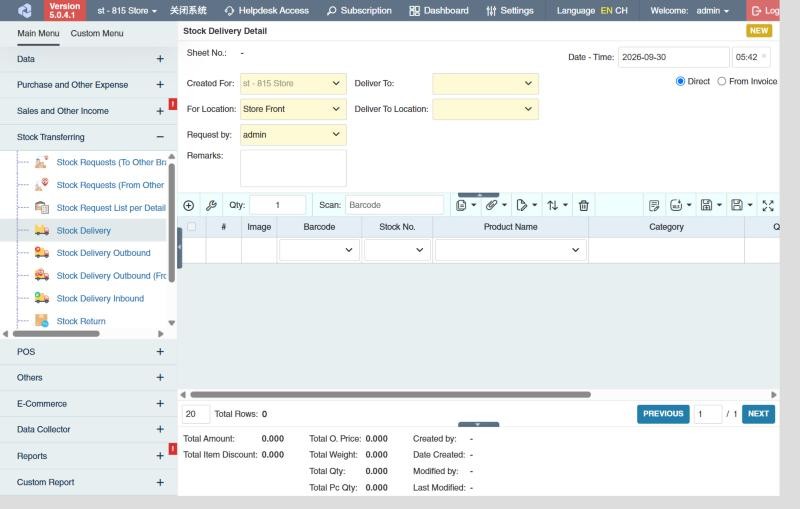Click the trash delete icon

coord(584,206)
